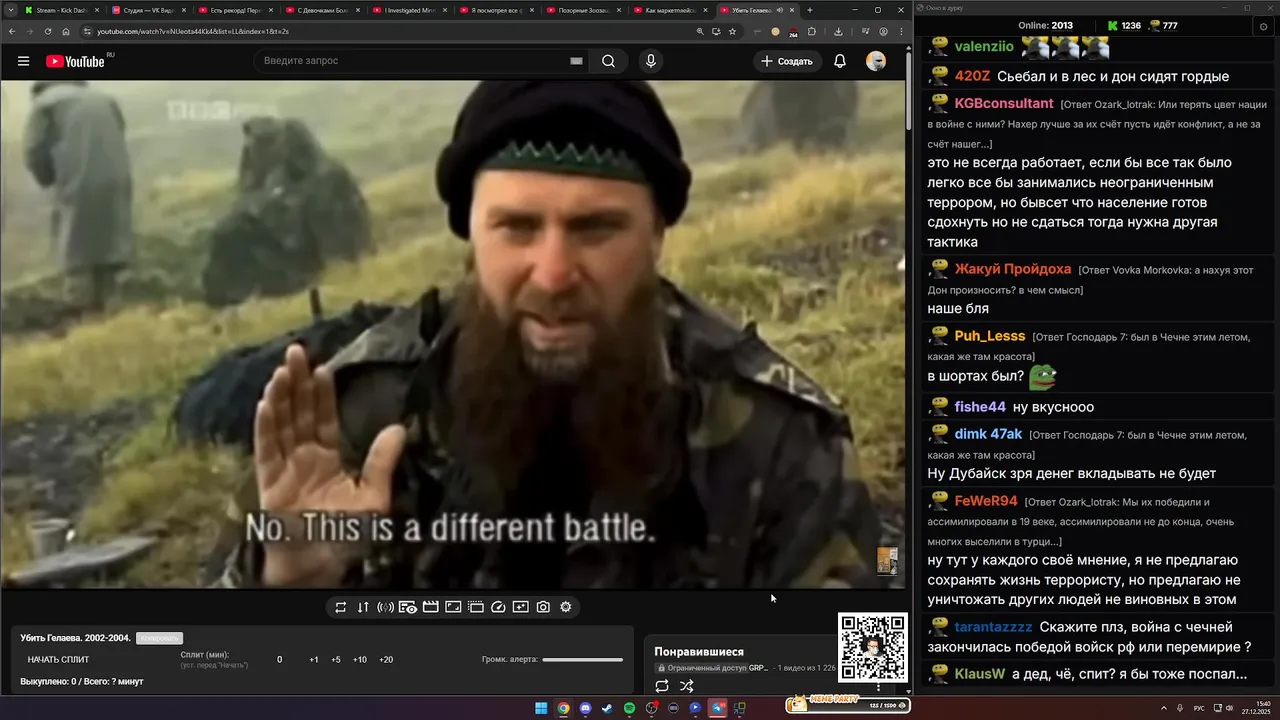Open the playback speed gauge icon
1280x720 pixels.
click(498, 607)
